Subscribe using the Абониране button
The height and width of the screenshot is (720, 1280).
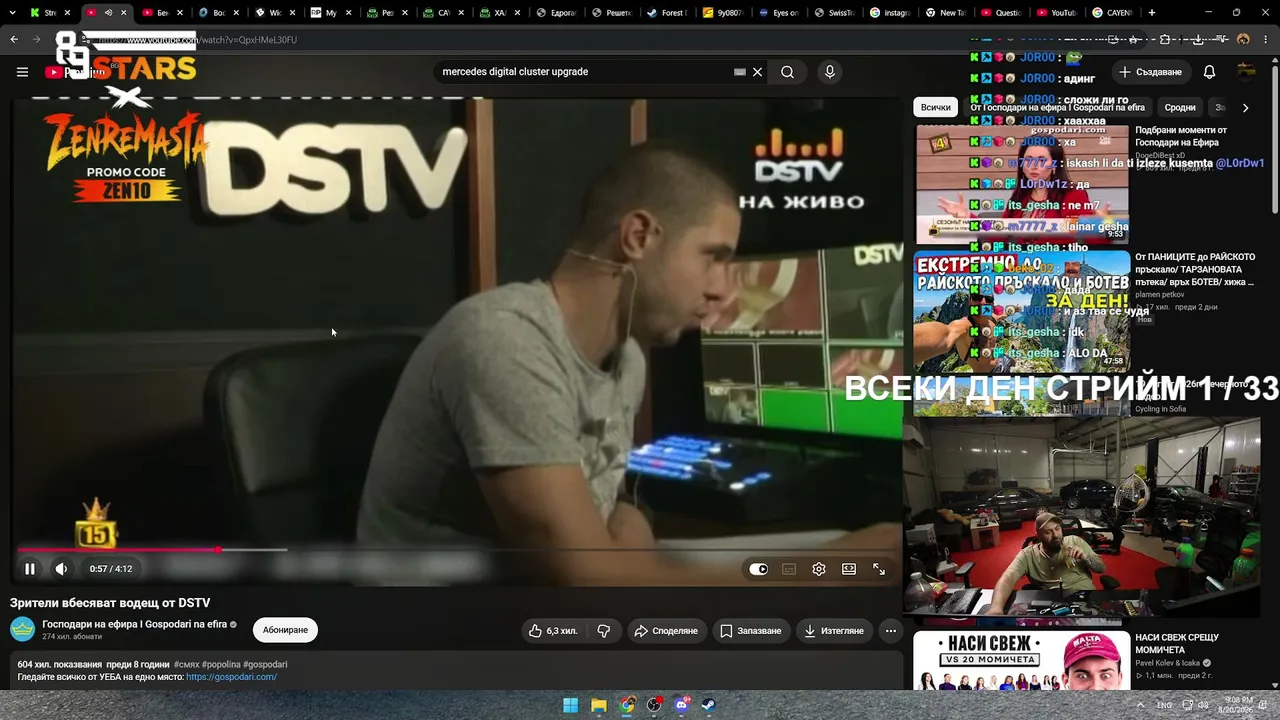pyautogui.click(x=285, y=630)
